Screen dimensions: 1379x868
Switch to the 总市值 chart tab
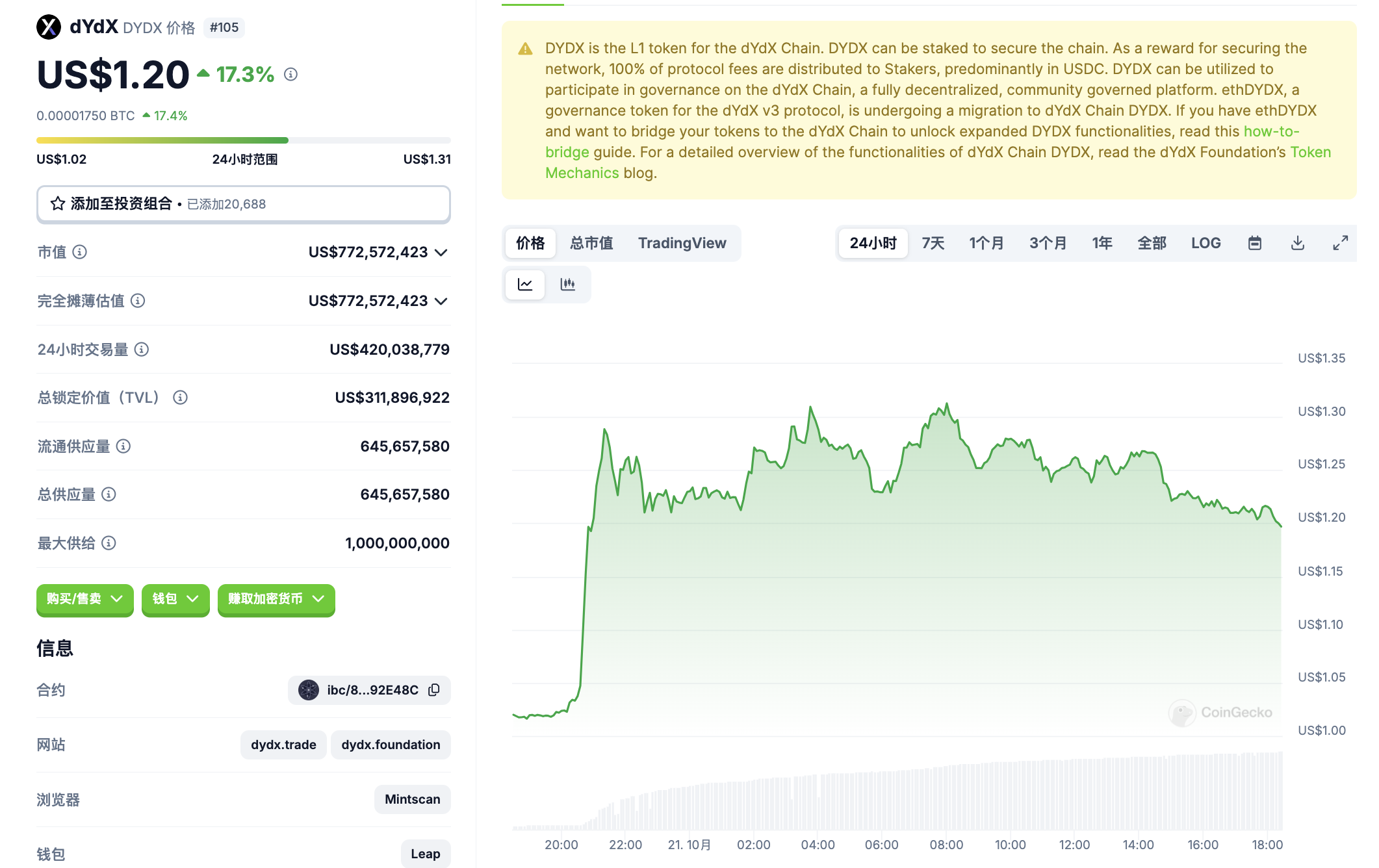tap(591, 243)
